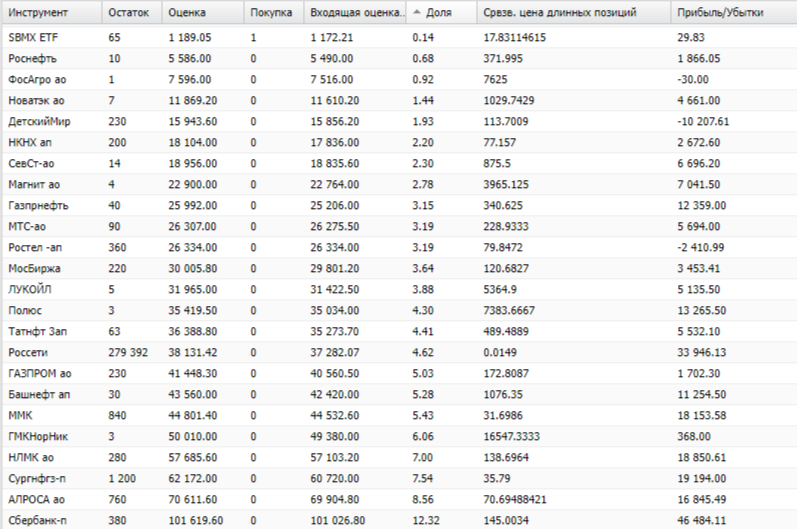Select the Сургнфгз-п instrument
The image size is (797, 529).
point(37,479)
